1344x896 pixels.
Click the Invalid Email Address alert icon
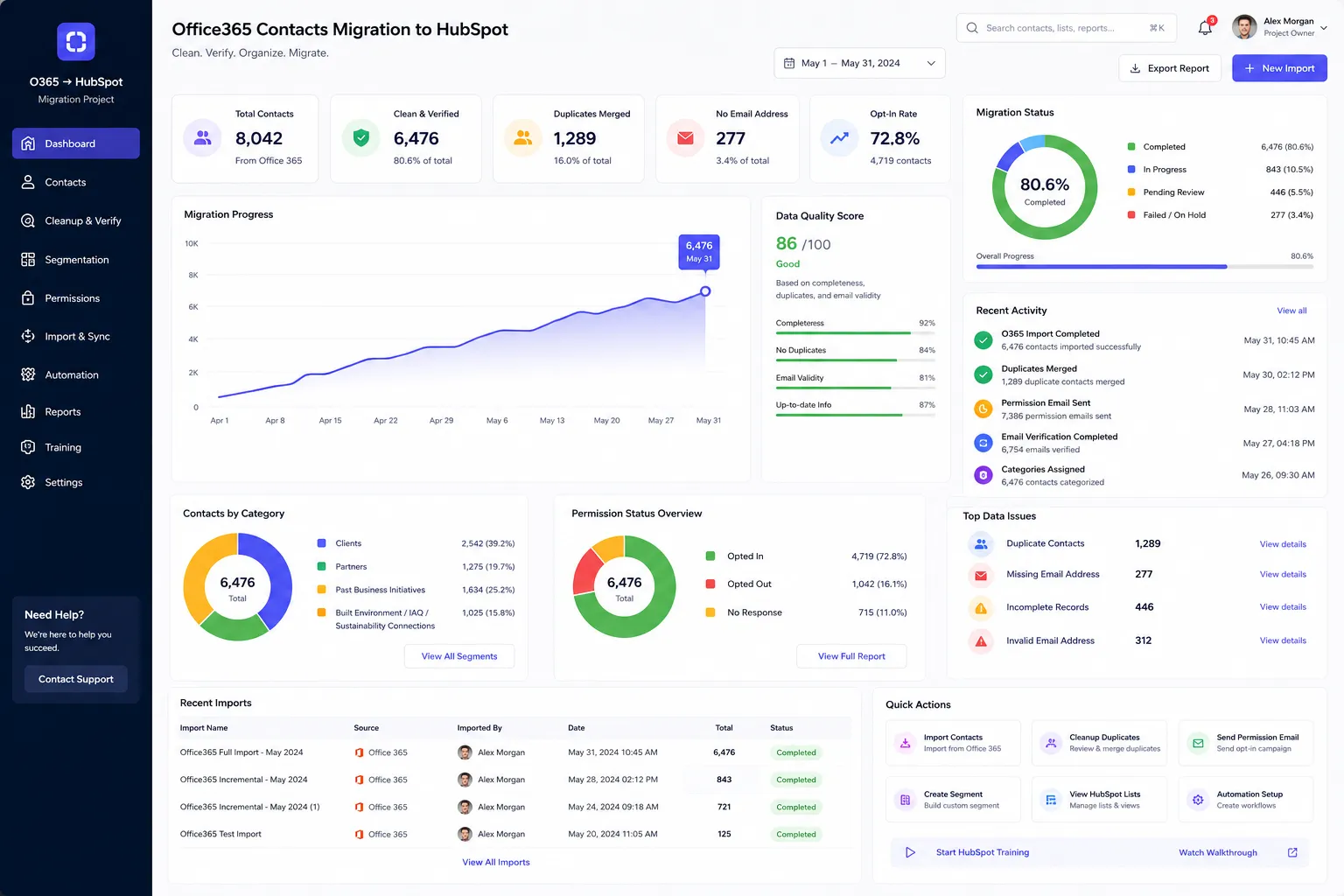(981, 641)
